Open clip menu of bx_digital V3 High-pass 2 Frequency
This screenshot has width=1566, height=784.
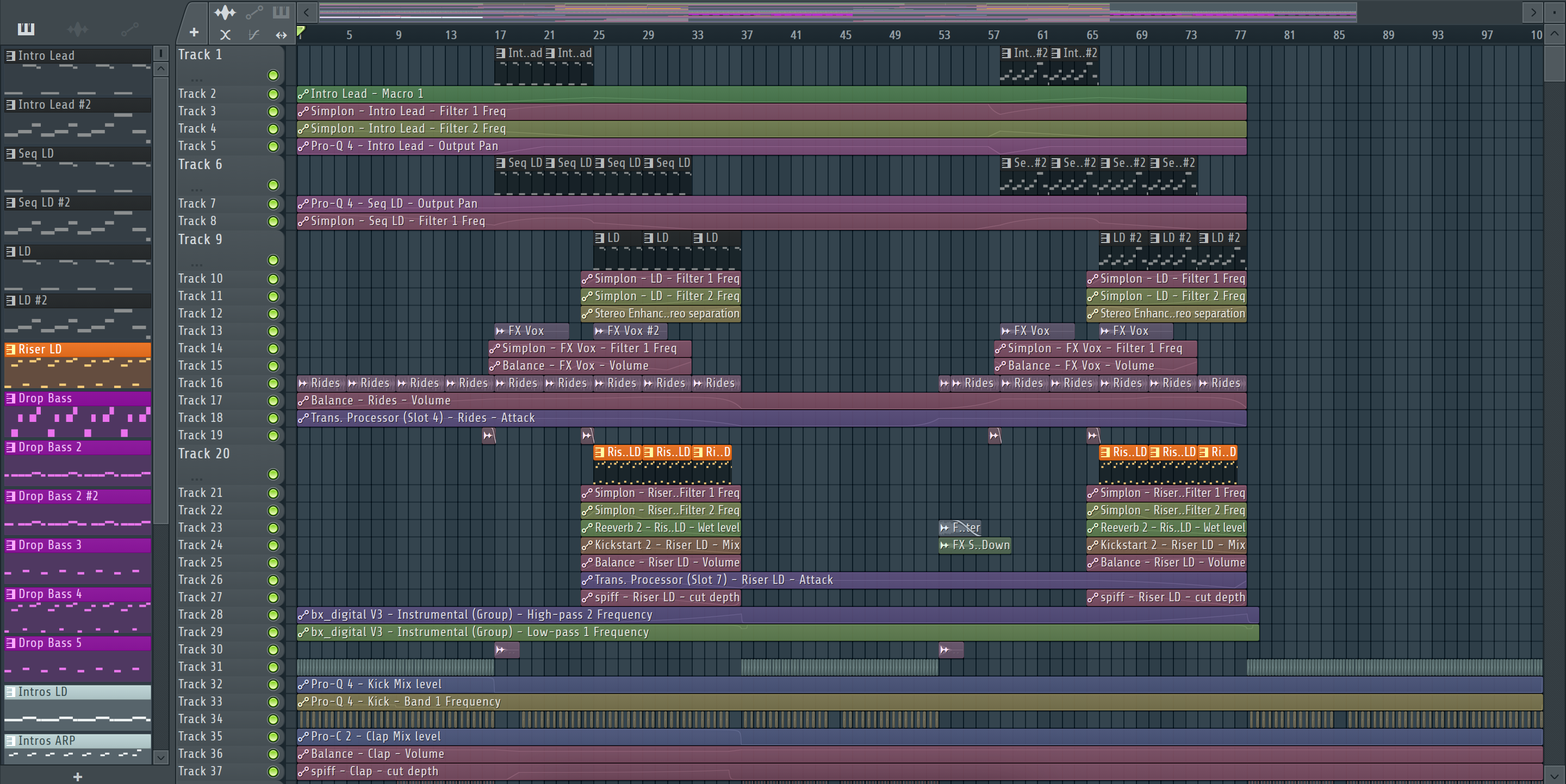coord(303,615)
